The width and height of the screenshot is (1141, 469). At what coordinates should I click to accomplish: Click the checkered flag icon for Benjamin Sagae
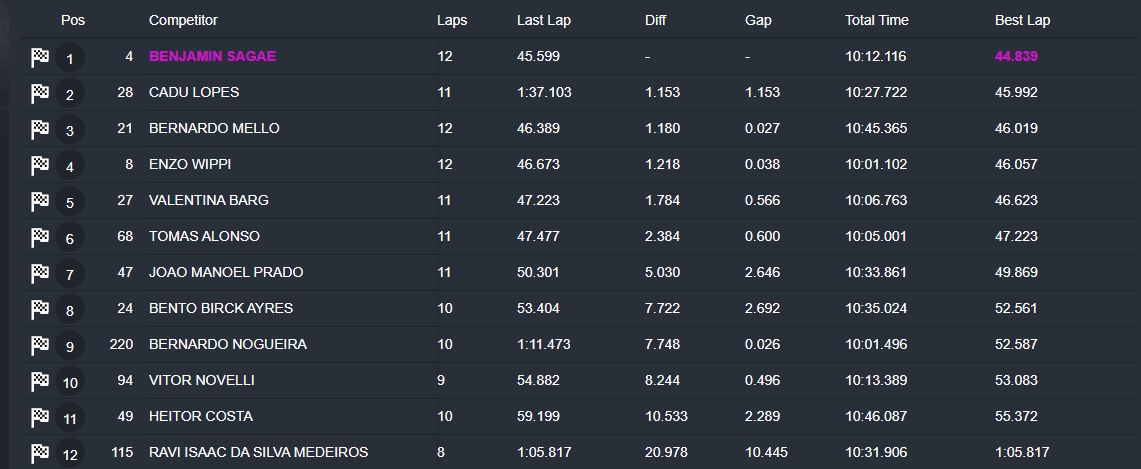pos(39,57)
